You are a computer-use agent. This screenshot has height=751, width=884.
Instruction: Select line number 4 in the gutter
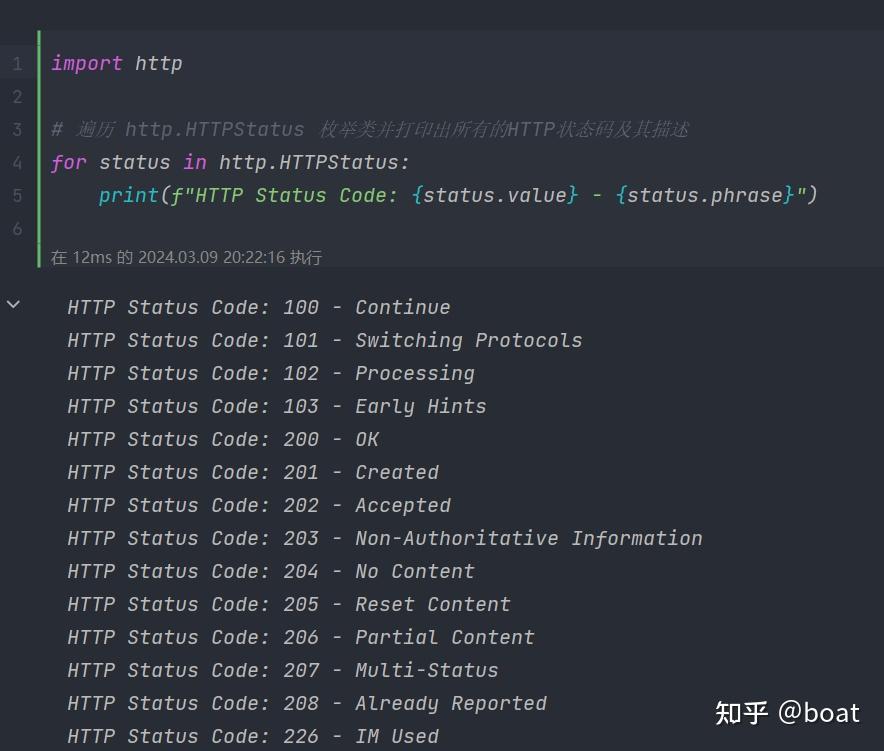click(16, 162)
